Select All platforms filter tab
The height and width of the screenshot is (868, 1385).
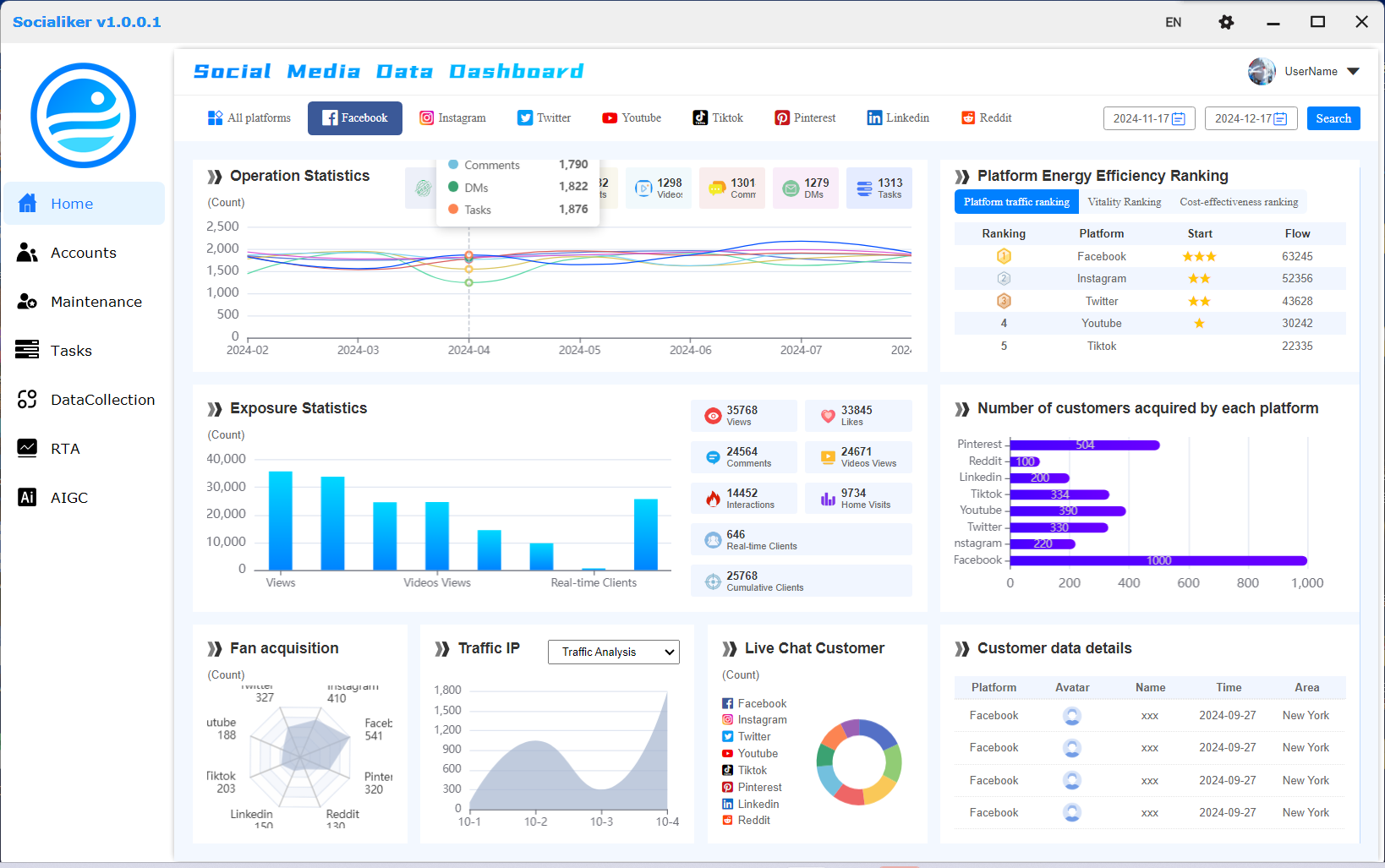click(249, 118)
